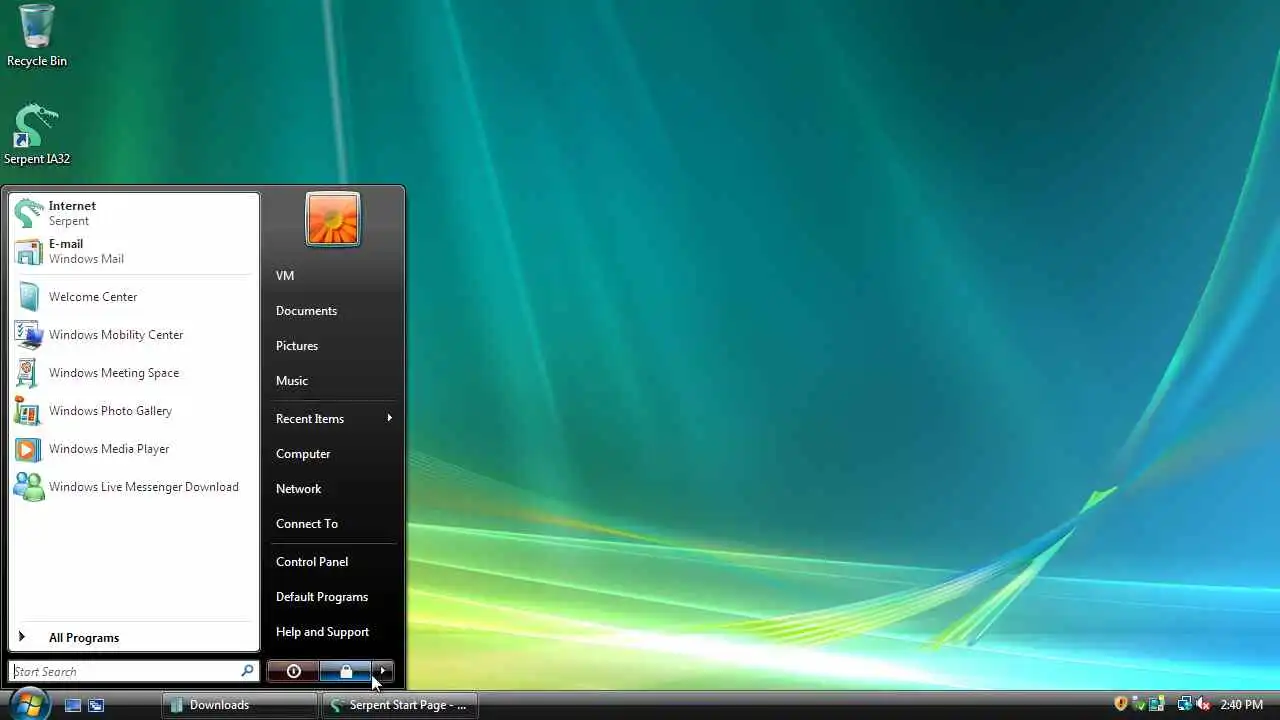Viewport: 1280px width, 720px height.
Task: Click the orange flower user account picture
Action: coord(333,219)
